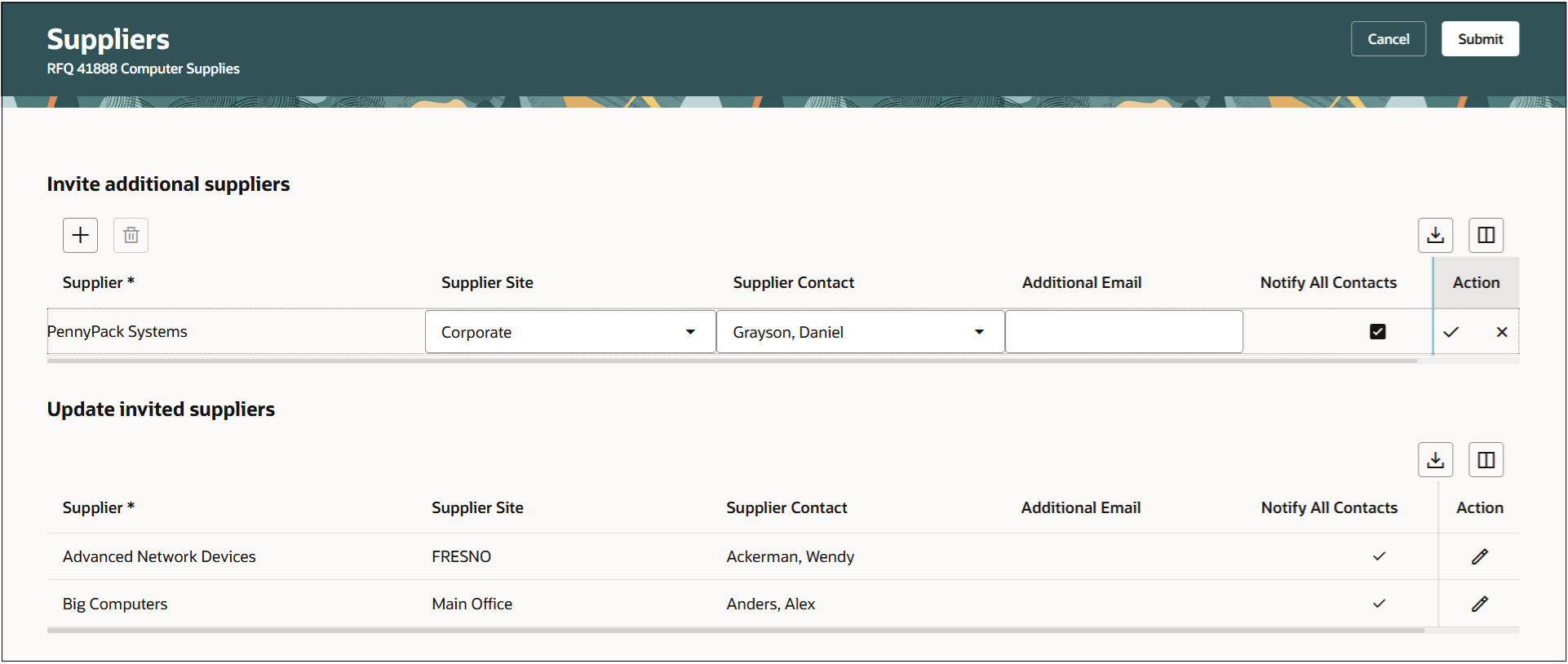Click Additional Email header in Update invited table
The height and width of the screenshot is (664, 1568).
[1081, 507]
